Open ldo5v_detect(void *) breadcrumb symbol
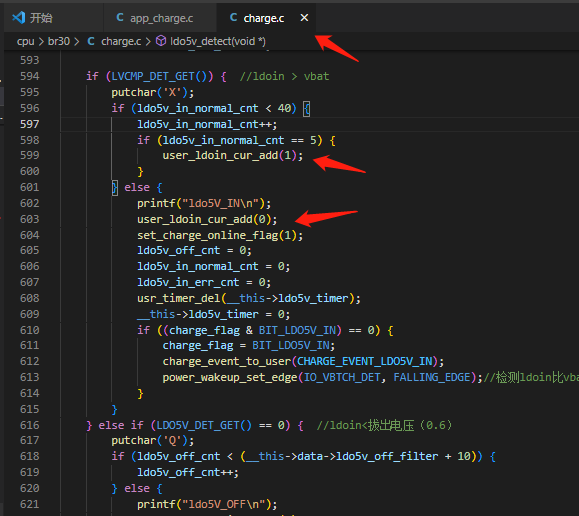The image size is (579, 516). click(218, 41)
